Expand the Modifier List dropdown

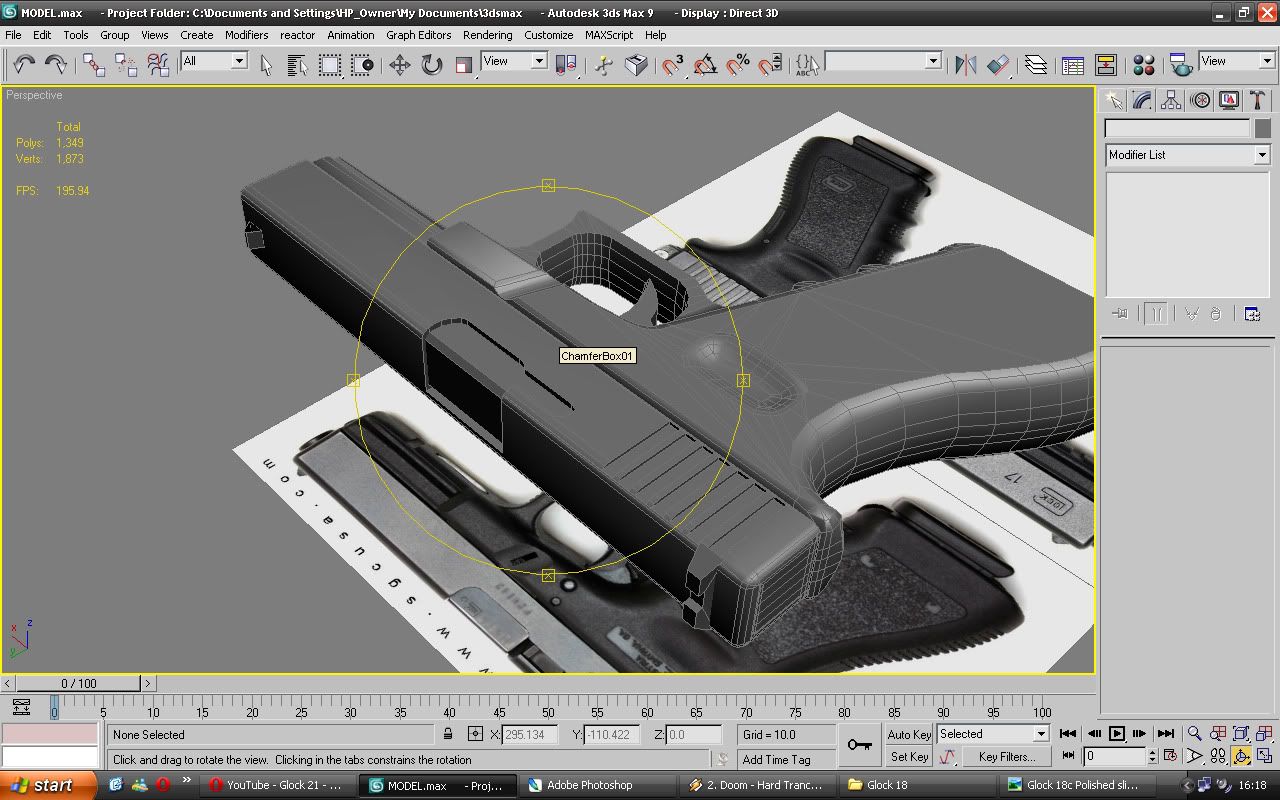(1187, 155)
